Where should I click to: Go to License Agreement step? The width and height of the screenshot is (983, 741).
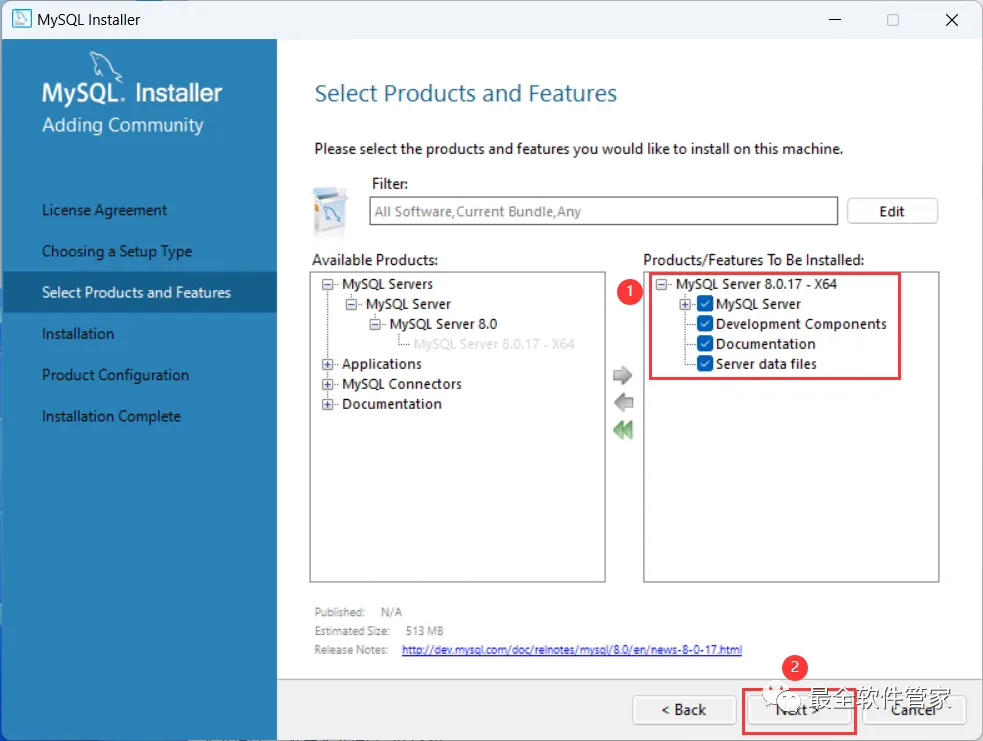pyautogui.click(x=104, y=210)
